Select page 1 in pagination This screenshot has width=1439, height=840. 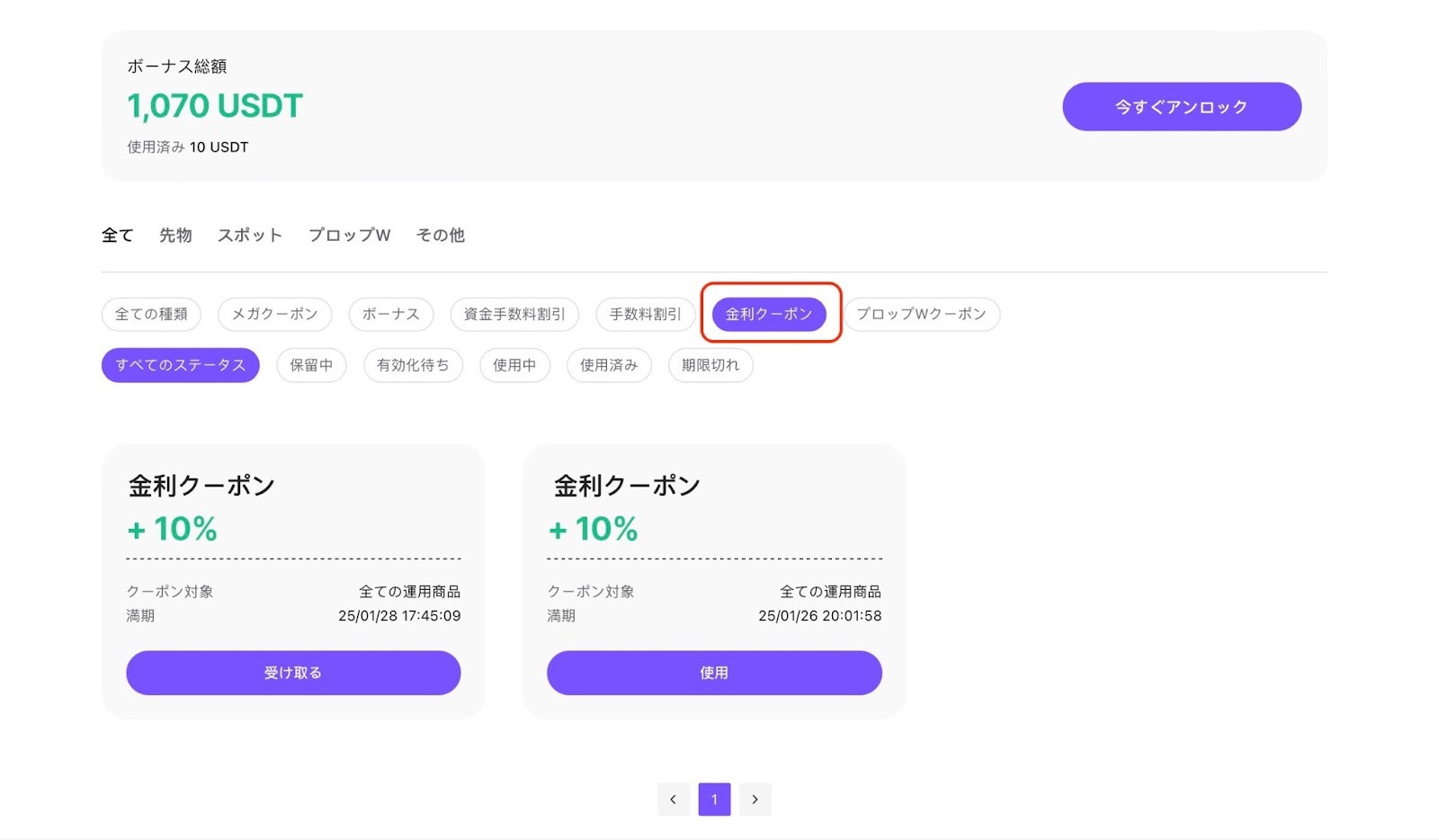(715, 800)
